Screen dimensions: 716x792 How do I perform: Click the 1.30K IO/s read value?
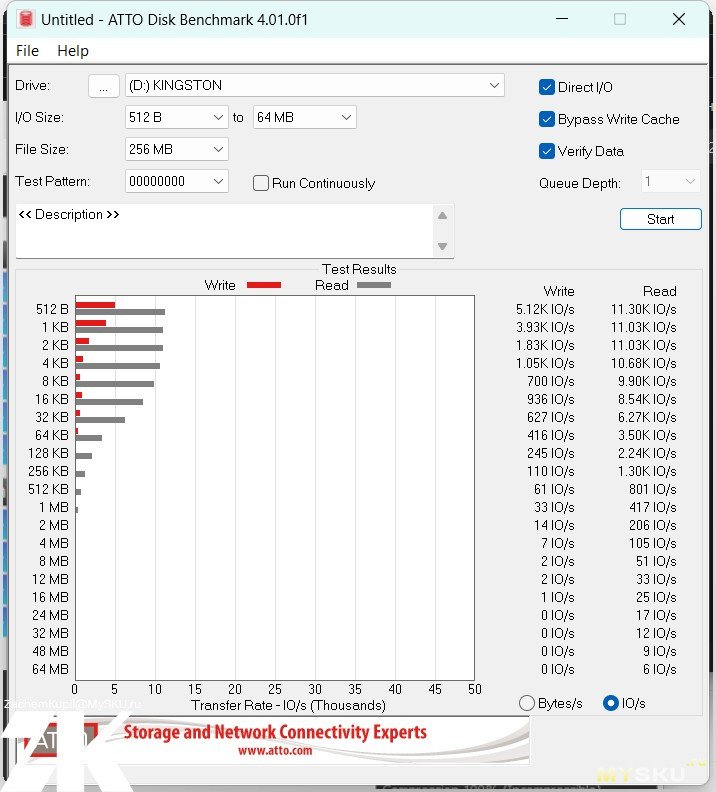click(x=647, y=471)
